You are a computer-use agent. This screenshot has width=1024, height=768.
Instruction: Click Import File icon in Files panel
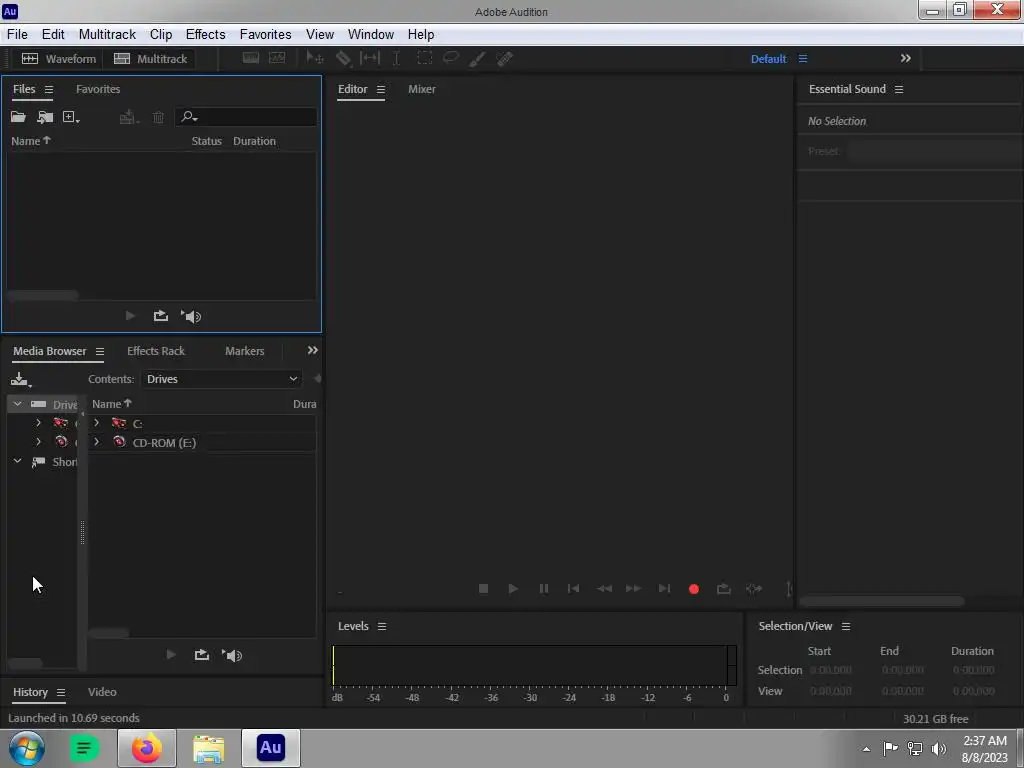click(x=45, y=117)
